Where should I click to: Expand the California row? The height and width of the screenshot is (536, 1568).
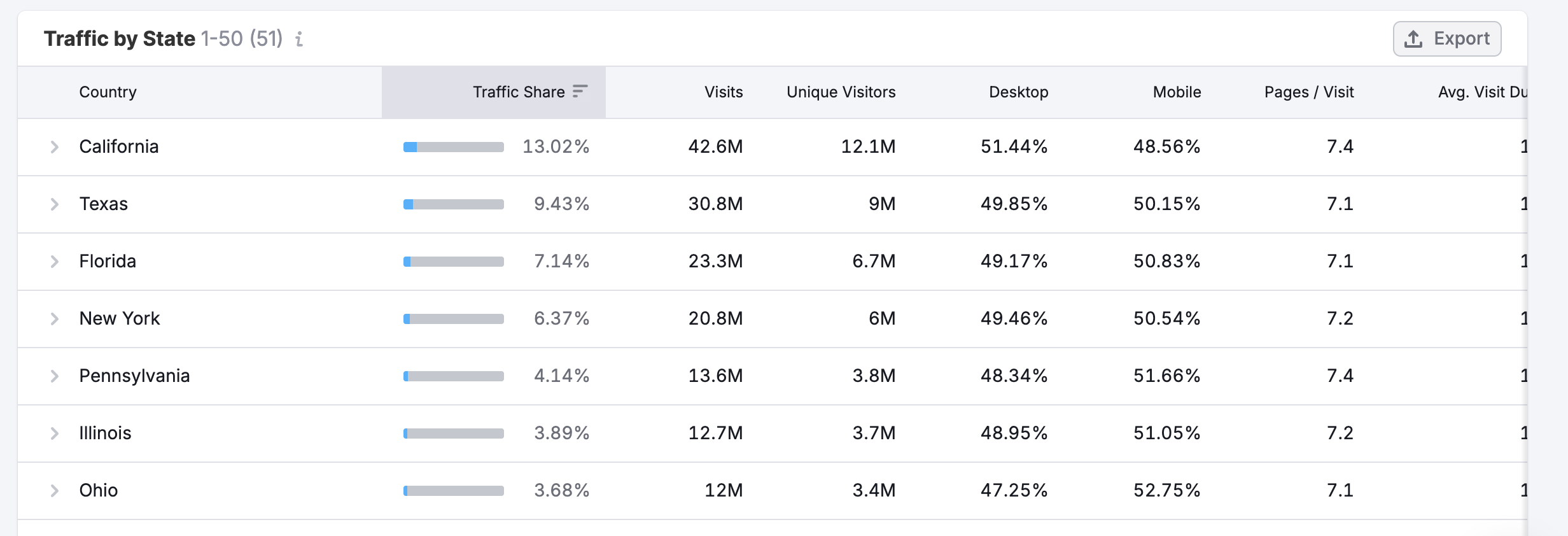pyautogui.click(x=55, y=147)
